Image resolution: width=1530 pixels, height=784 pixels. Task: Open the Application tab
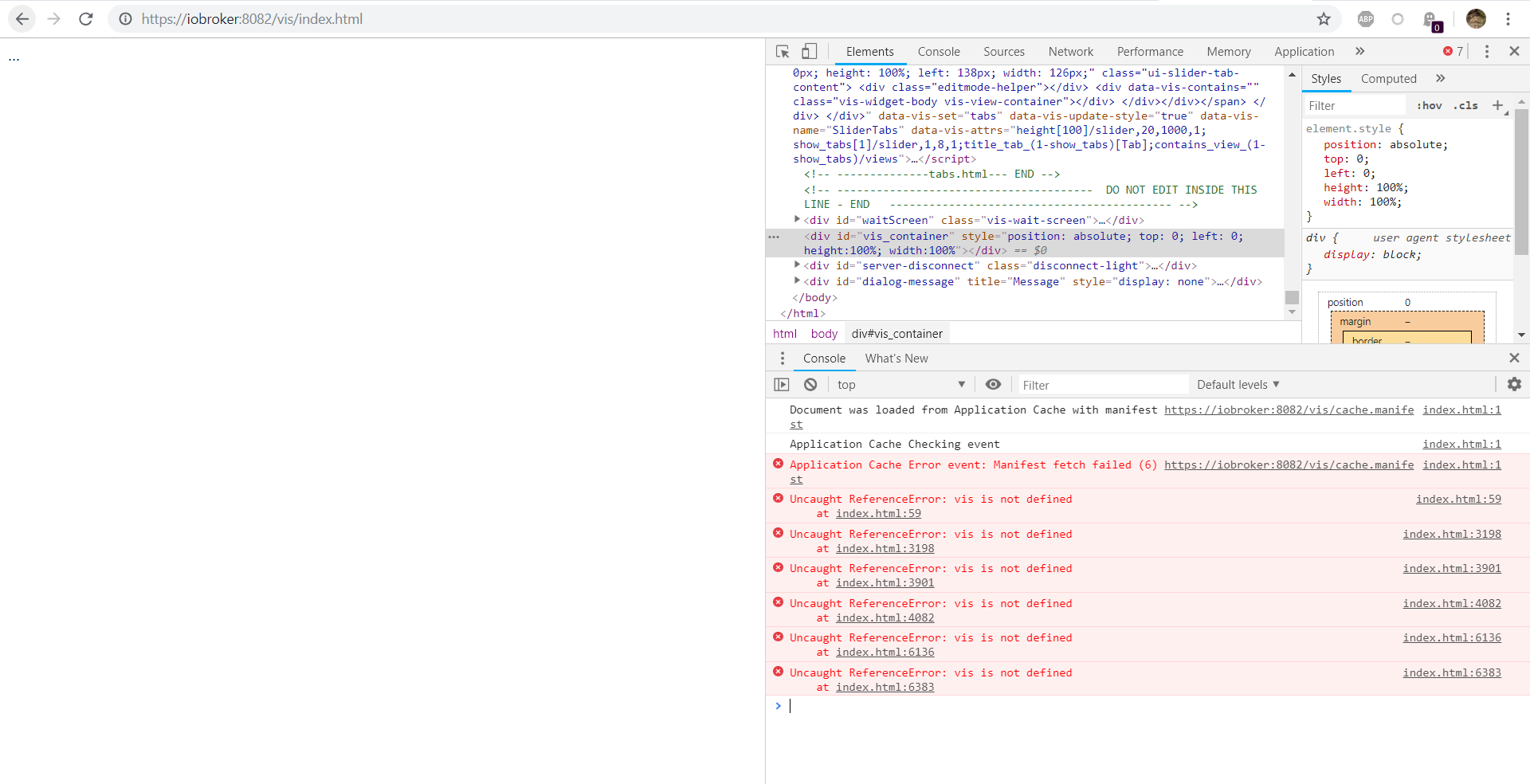[x=1304, y=52]
